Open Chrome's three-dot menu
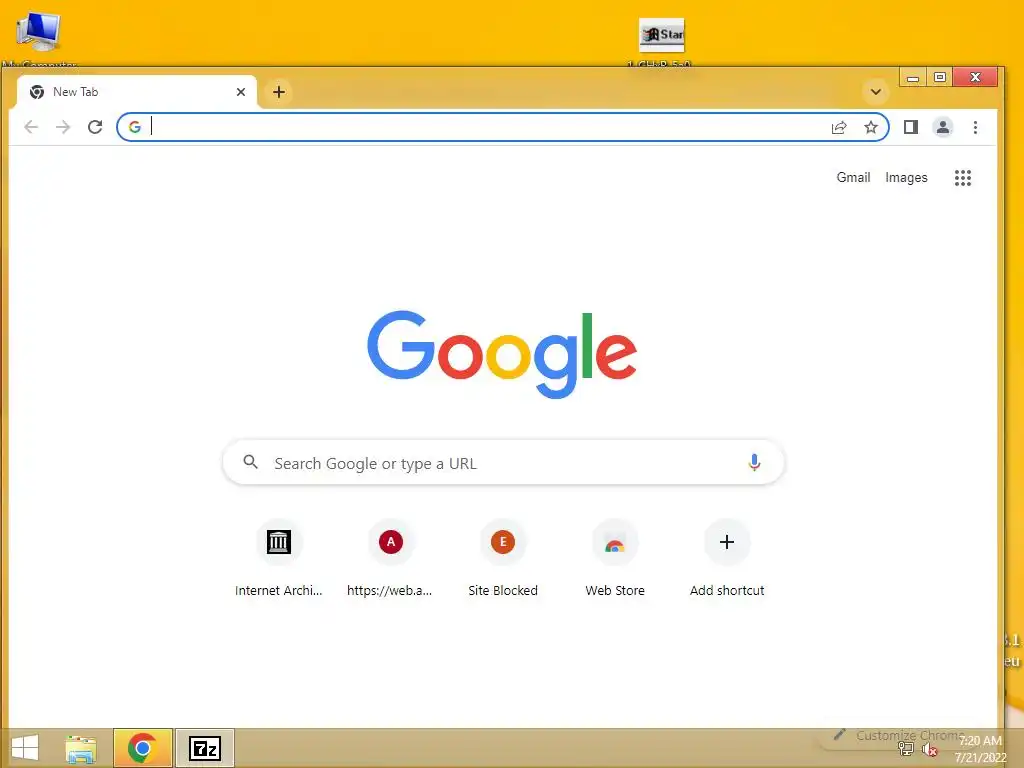Image resolution: width=1024 pixels, height=768 pixels. 975,127
